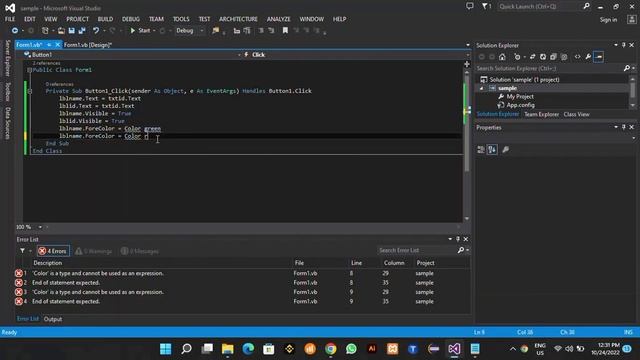Screen dimensions: 640x360
Task: Open the Toolbox side tab
Action: [7, 91]
